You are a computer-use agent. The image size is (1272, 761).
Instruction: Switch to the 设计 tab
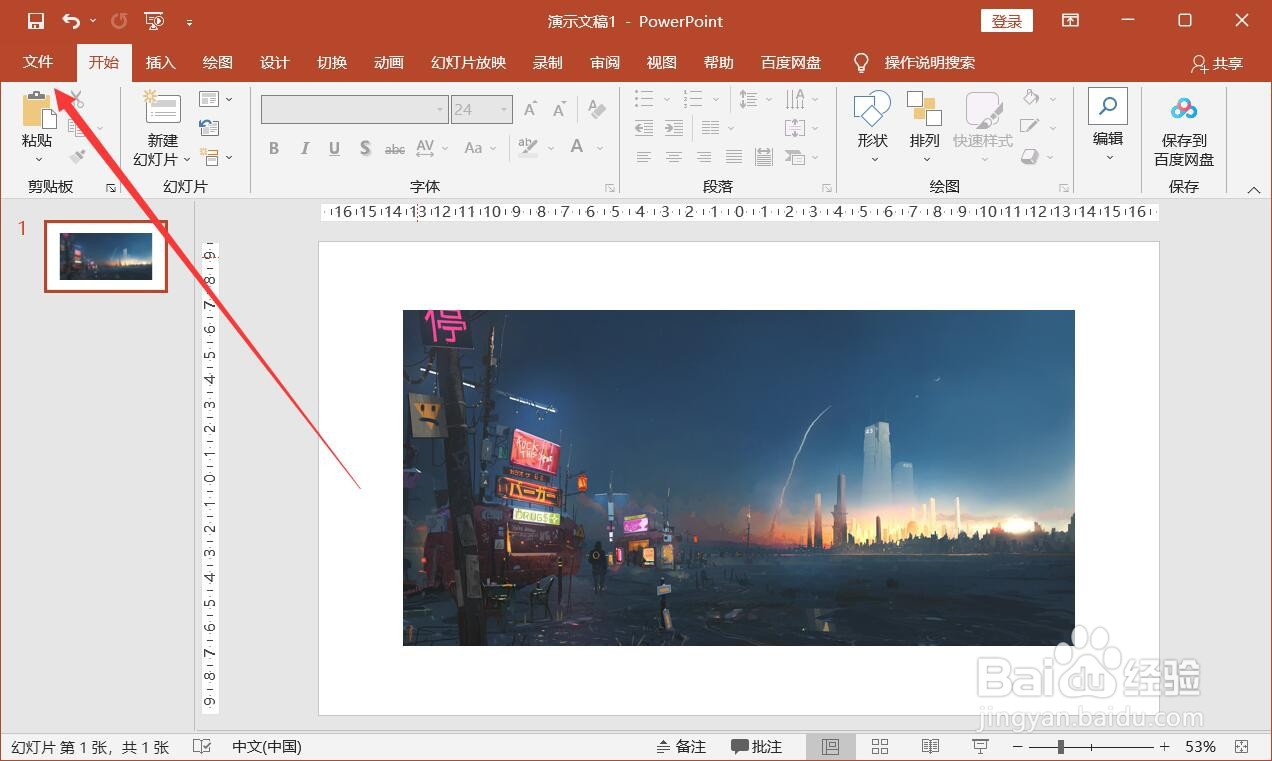[x=274, y=62]
